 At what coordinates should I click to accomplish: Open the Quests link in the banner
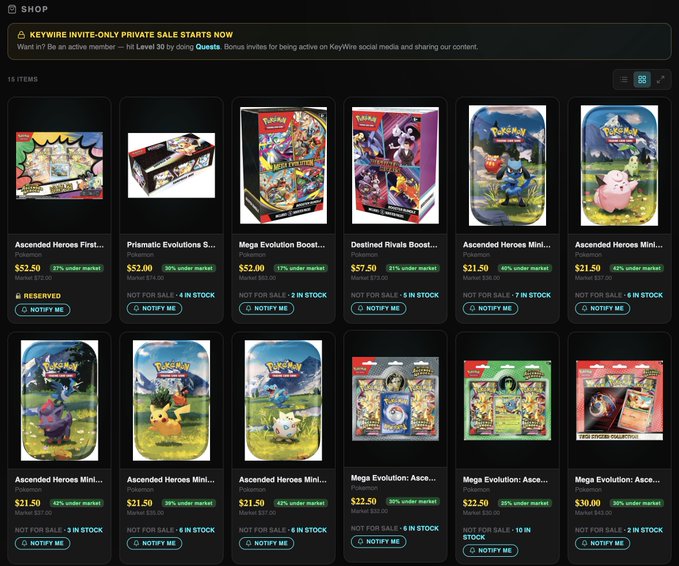click(208, 47)
